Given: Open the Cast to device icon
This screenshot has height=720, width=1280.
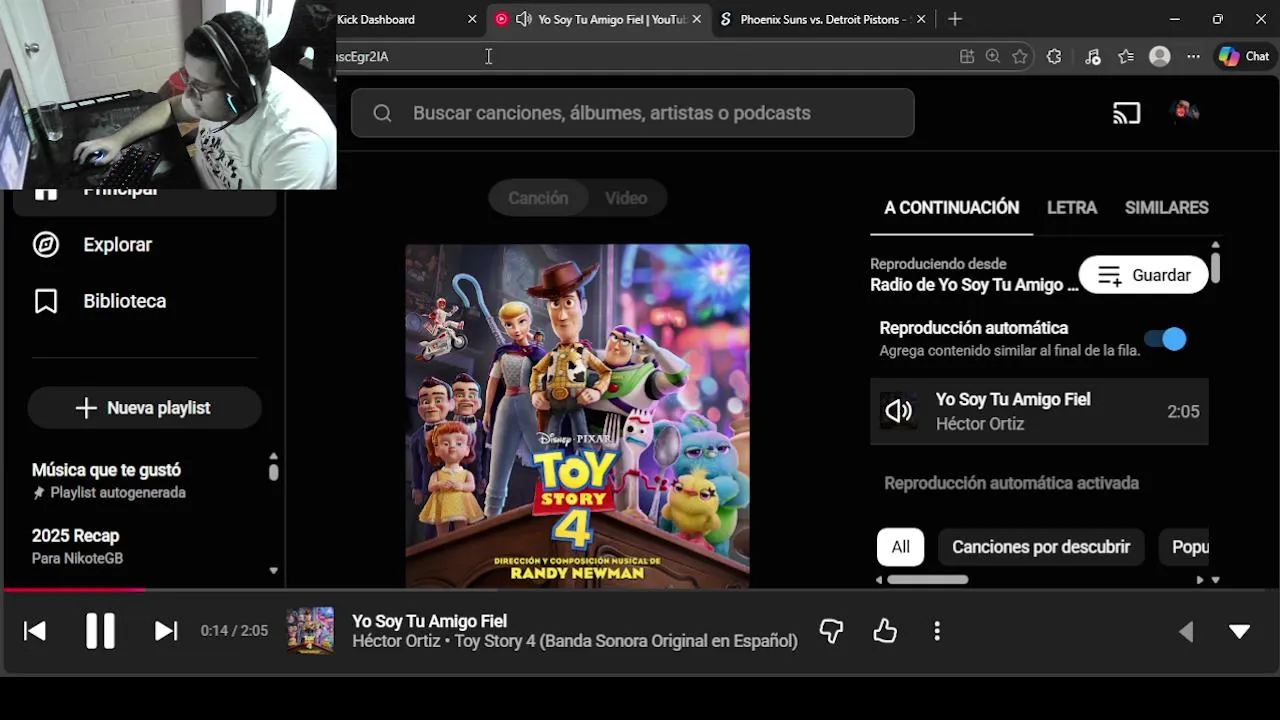Looking at the screenshot, I should 1127,113.
